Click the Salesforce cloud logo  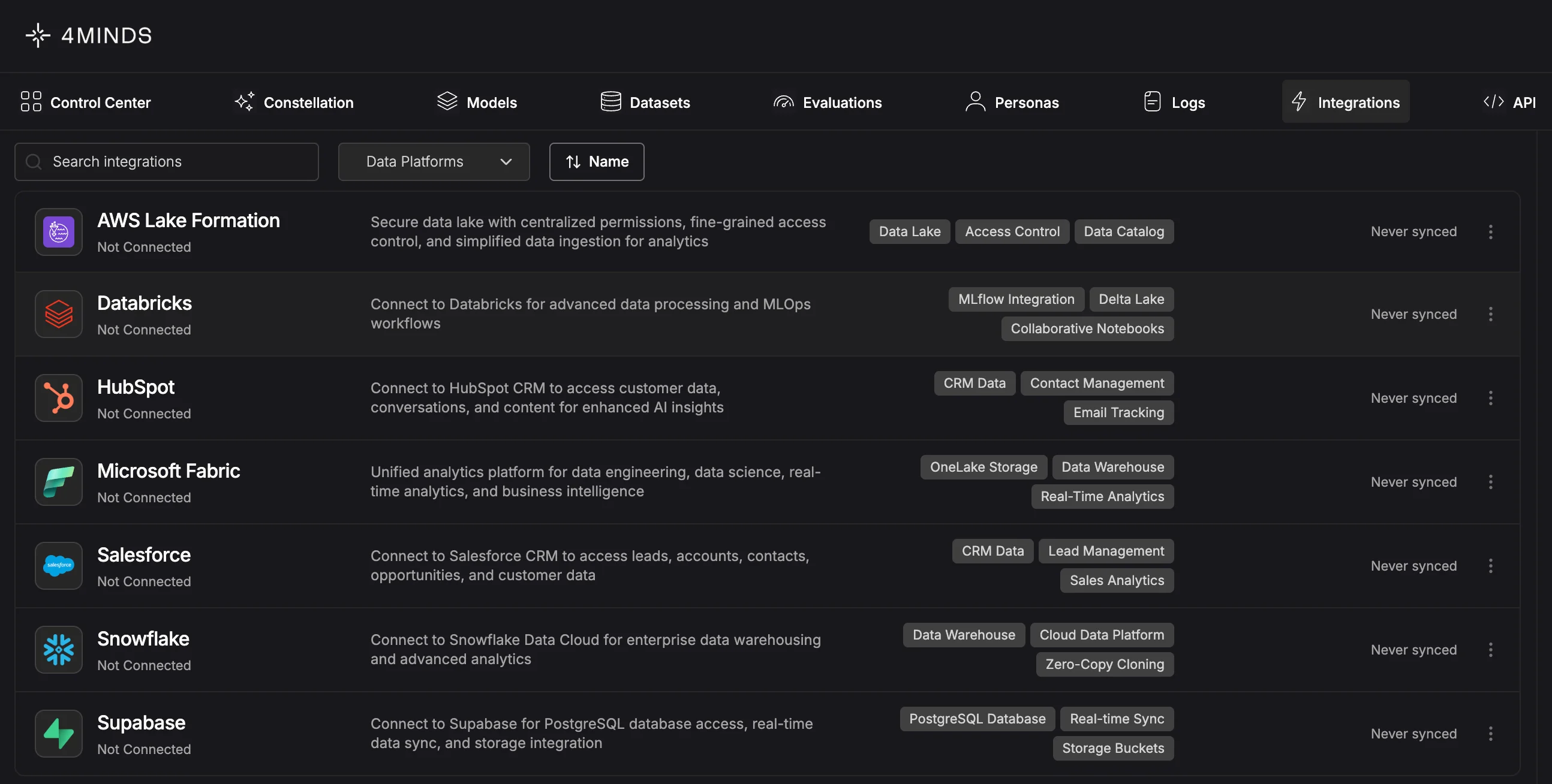tap(58, 565)
